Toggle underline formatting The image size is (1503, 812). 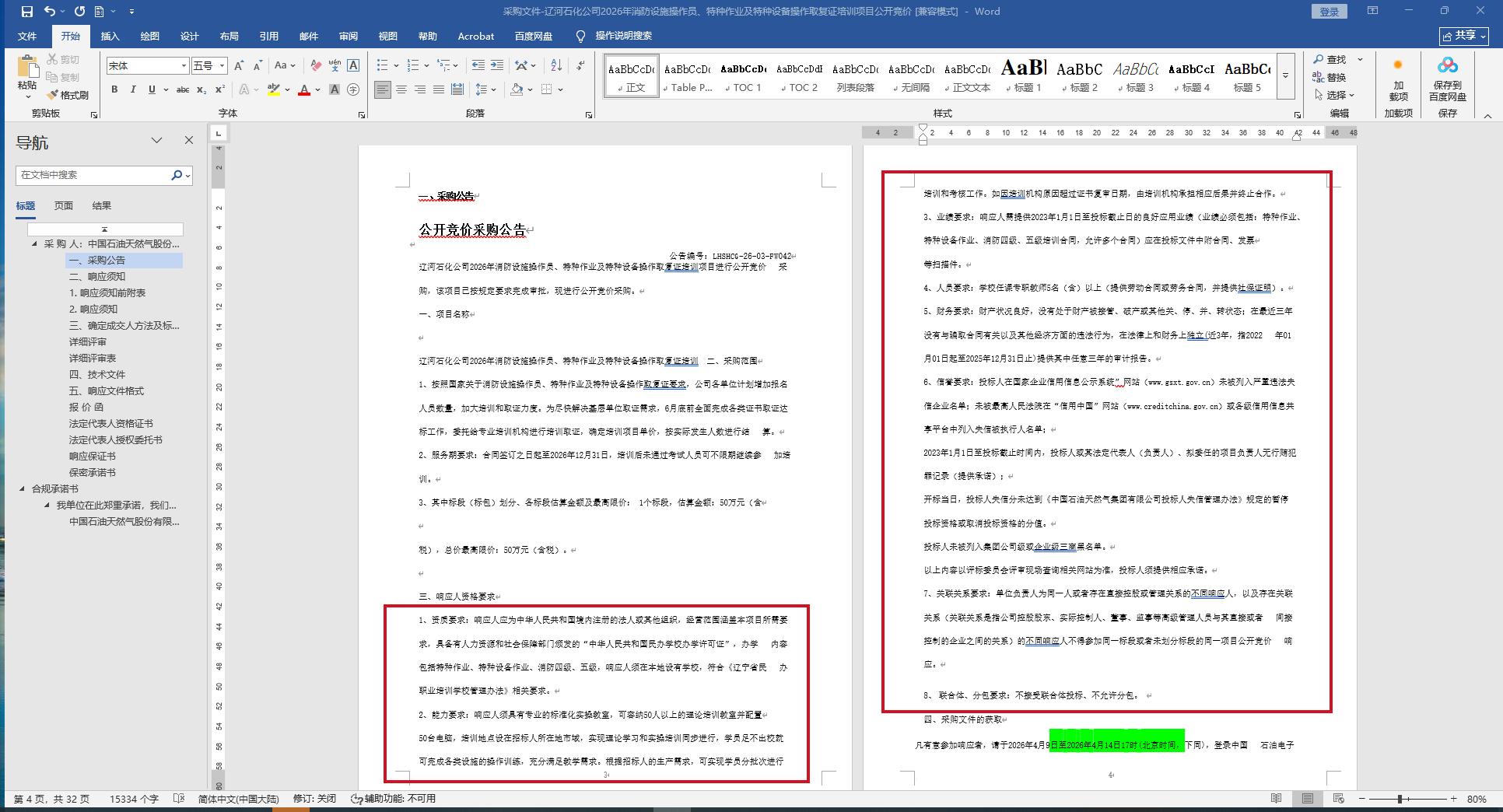pyautogui.click(x=152, y=89)
